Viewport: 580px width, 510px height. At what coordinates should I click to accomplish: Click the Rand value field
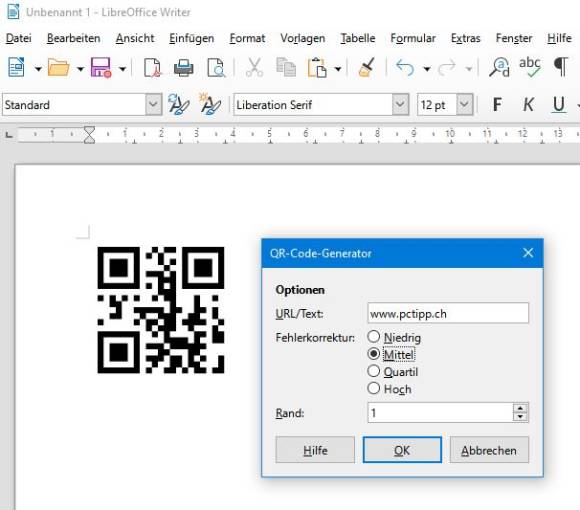click(440, 412)
